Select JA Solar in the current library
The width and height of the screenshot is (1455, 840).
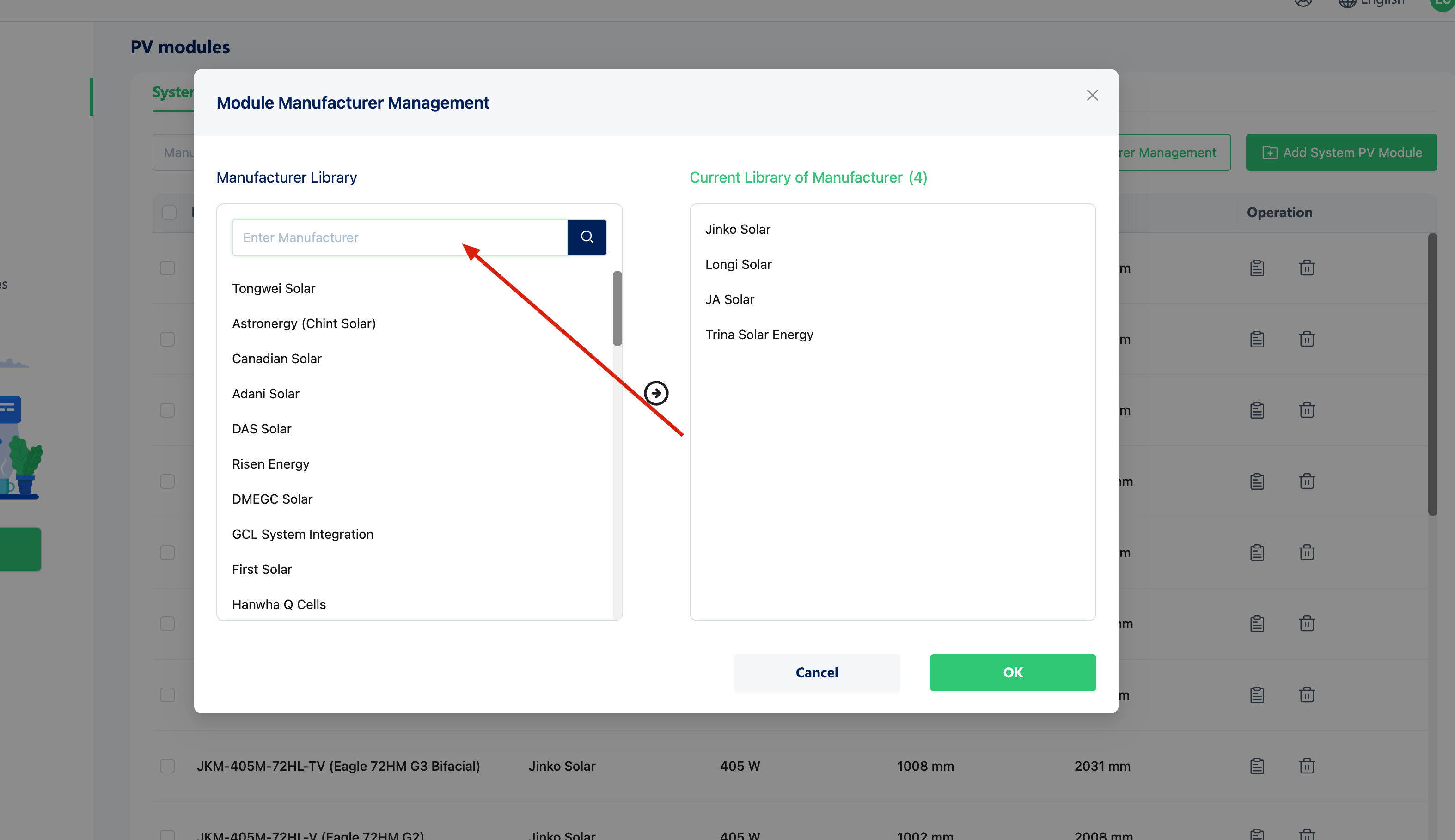(729, 300)
